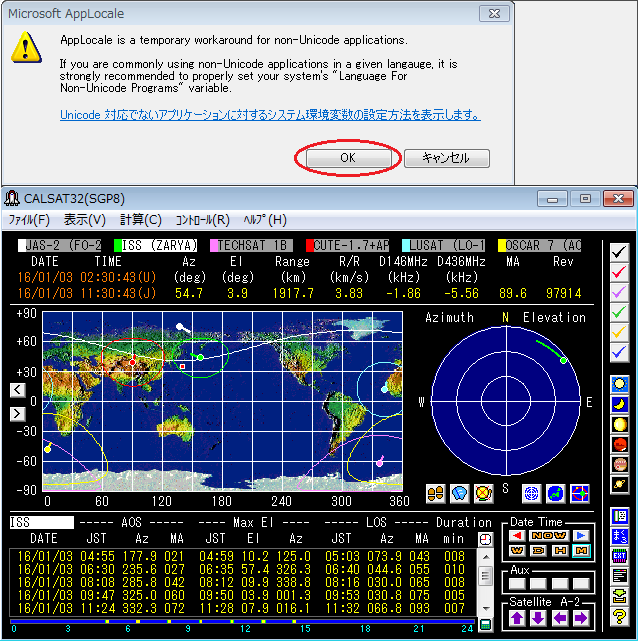Open the Unicode settings help link
Image resolution: width=638 pixels, height=641 pixels.
click(270, 115)
